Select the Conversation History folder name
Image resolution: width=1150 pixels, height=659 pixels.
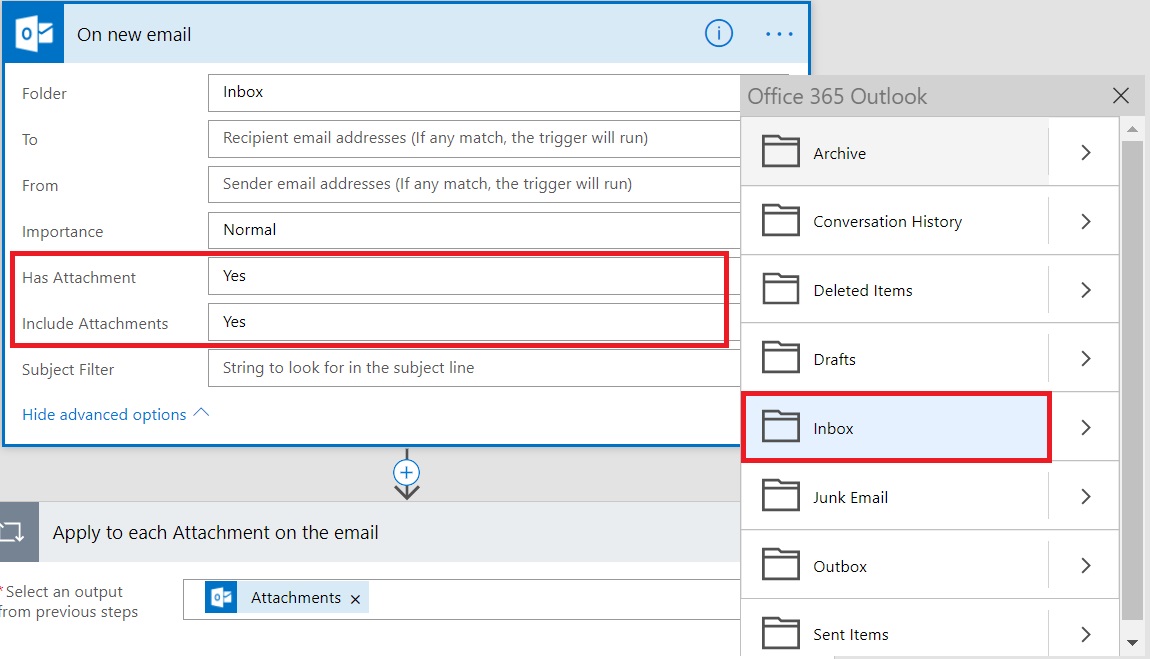click(887, 221)
